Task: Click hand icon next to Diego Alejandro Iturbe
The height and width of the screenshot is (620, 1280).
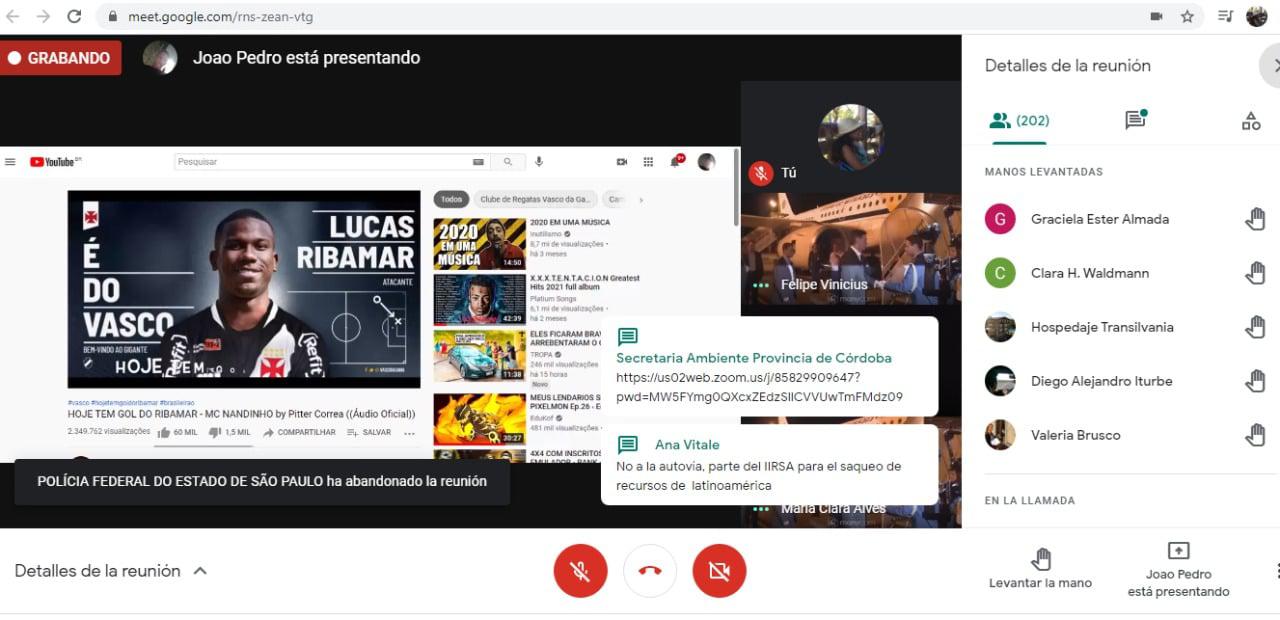Action: [1255, 381]
